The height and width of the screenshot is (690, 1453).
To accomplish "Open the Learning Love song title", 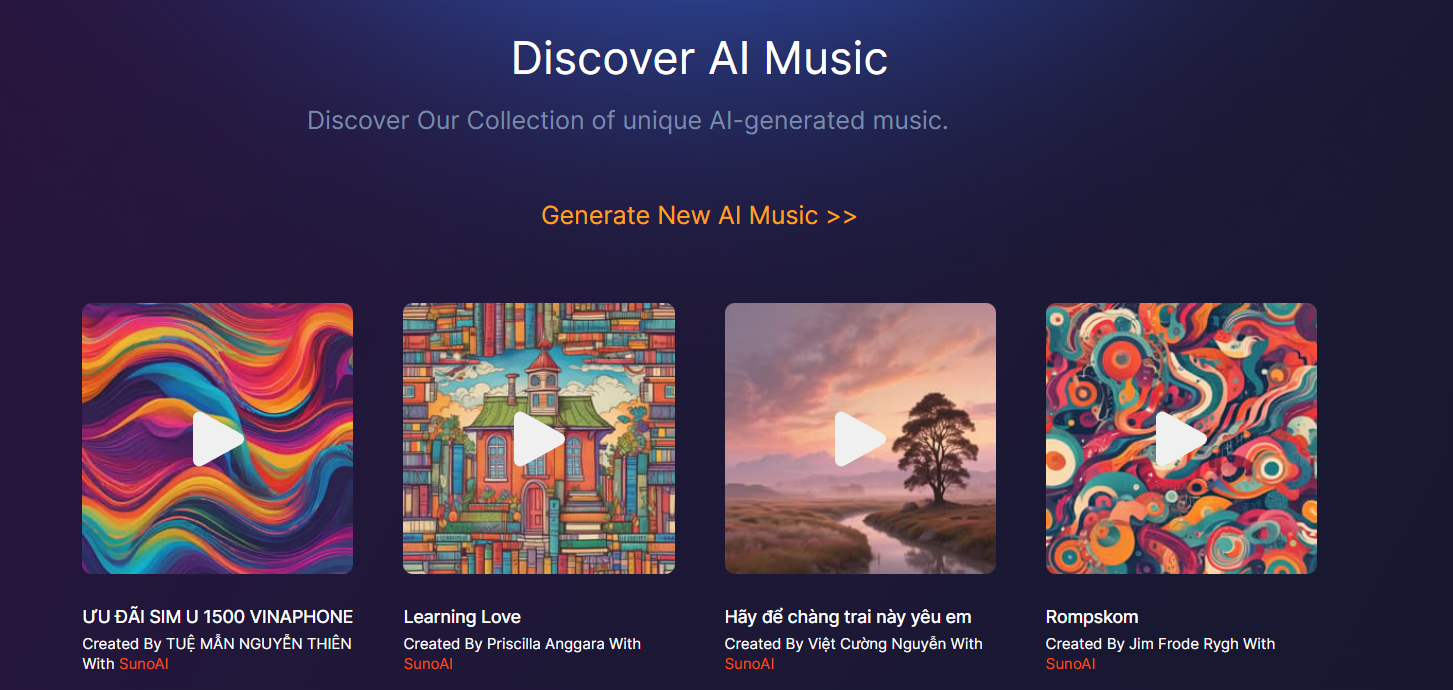I will pos(462,617).
